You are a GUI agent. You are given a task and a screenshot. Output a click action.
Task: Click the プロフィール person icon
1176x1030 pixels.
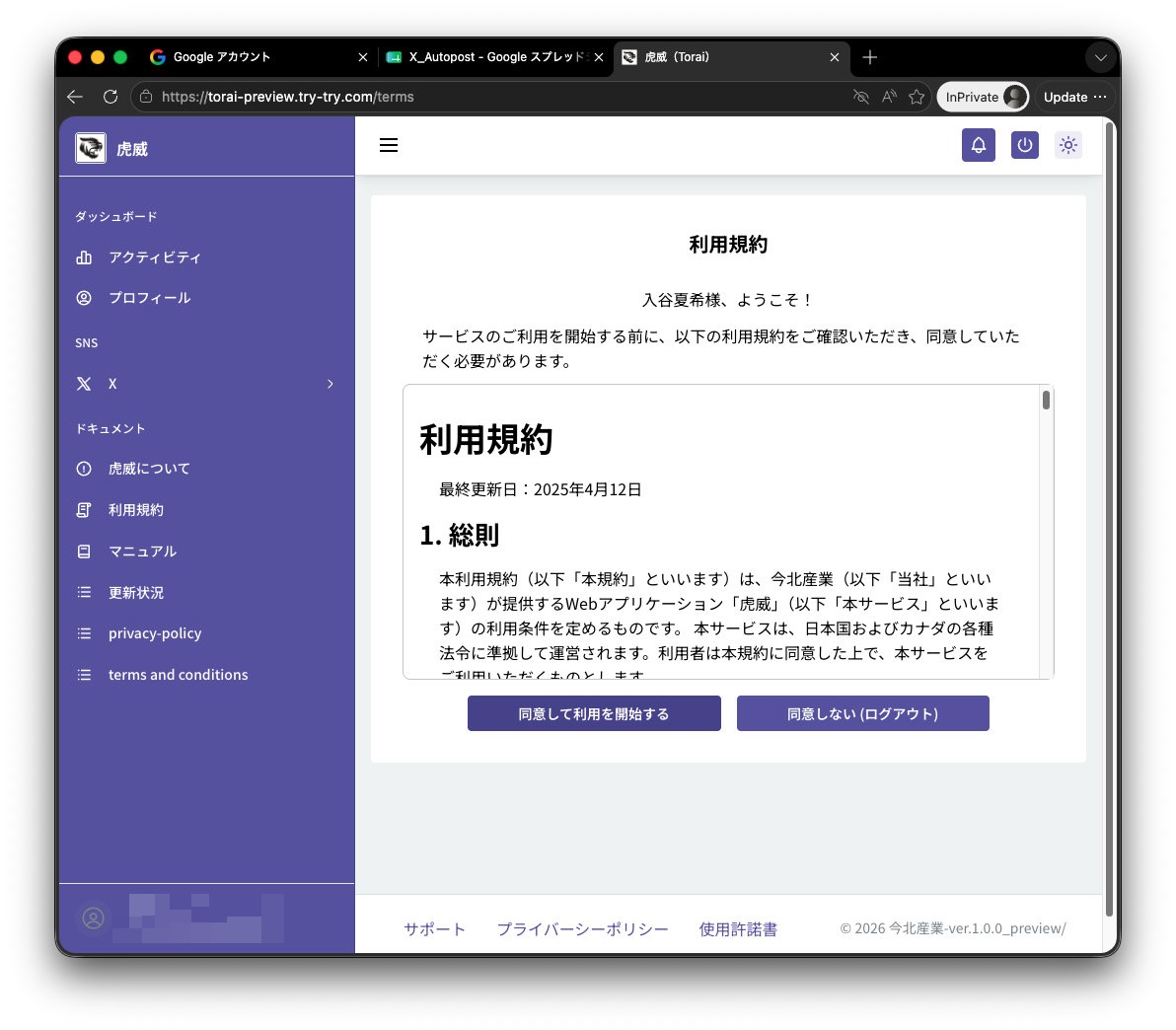pos(84,298)
